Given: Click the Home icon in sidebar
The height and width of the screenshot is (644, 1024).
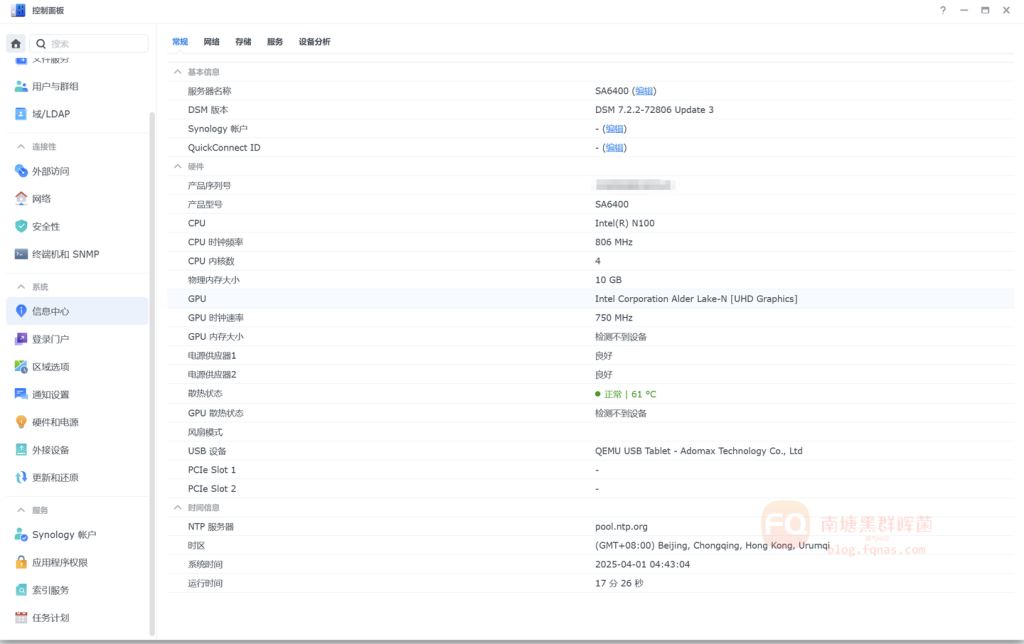Looking at the screenshot, I should [x=16, y=44].
